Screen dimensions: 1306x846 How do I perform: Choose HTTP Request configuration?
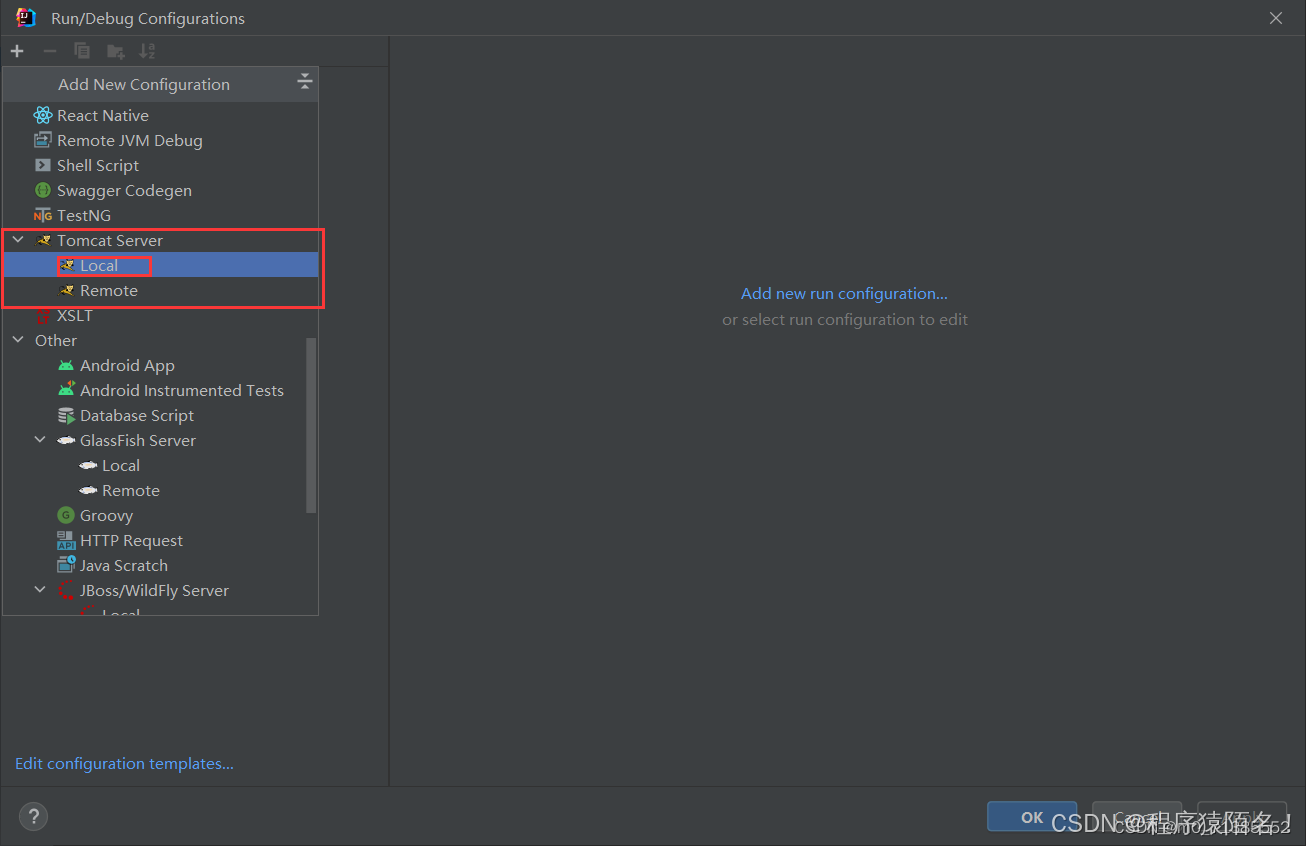[x=154, y=540]
